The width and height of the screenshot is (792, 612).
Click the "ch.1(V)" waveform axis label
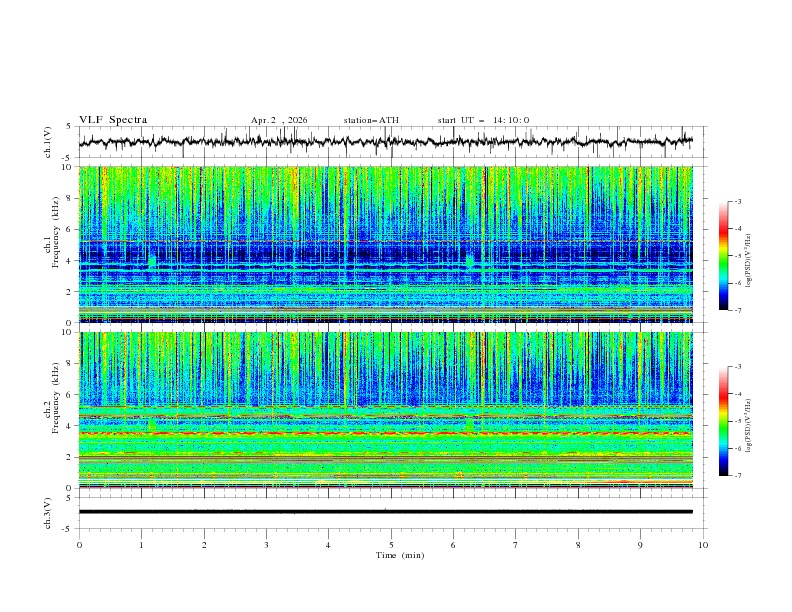[x=48, y=142]
